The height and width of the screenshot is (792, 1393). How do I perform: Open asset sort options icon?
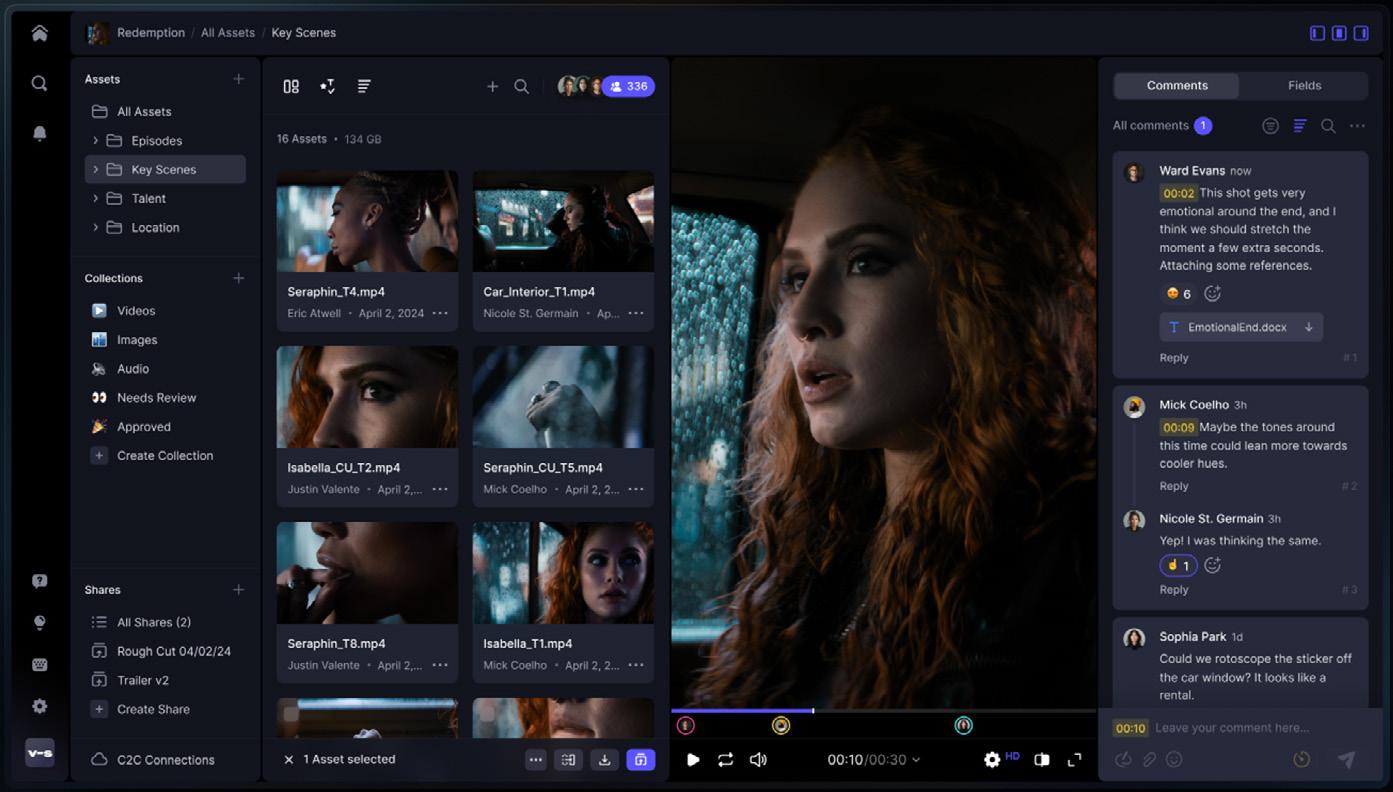[x=327, y=87]
